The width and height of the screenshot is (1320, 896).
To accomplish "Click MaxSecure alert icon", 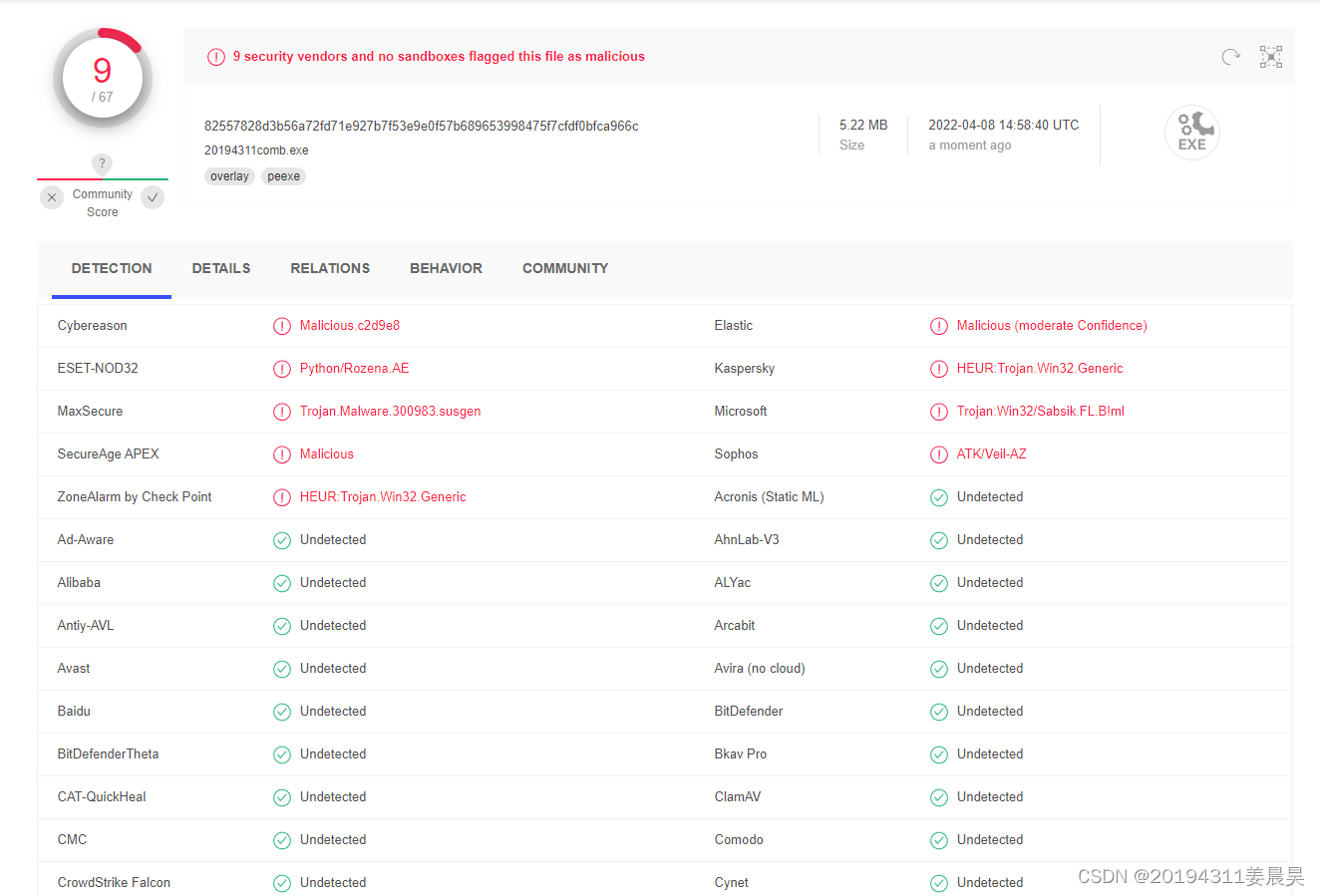I will pos(282,412).
